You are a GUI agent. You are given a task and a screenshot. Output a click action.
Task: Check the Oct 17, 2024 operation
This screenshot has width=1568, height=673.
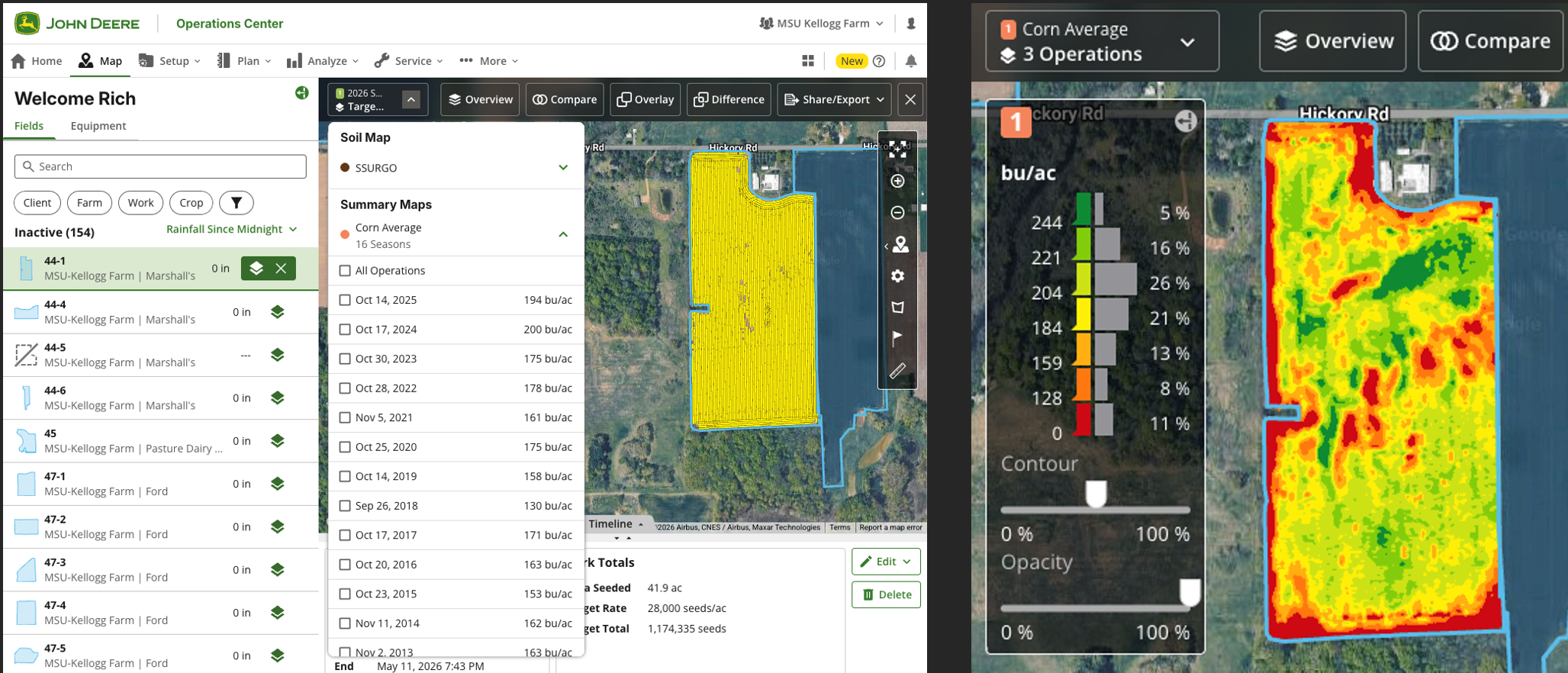click(x=345, y=330)
